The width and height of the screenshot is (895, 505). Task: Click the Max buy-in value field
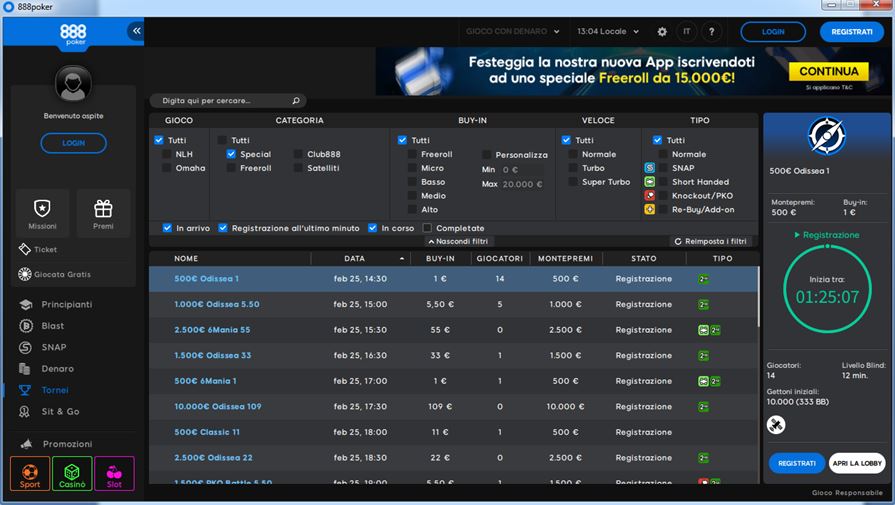522,184
